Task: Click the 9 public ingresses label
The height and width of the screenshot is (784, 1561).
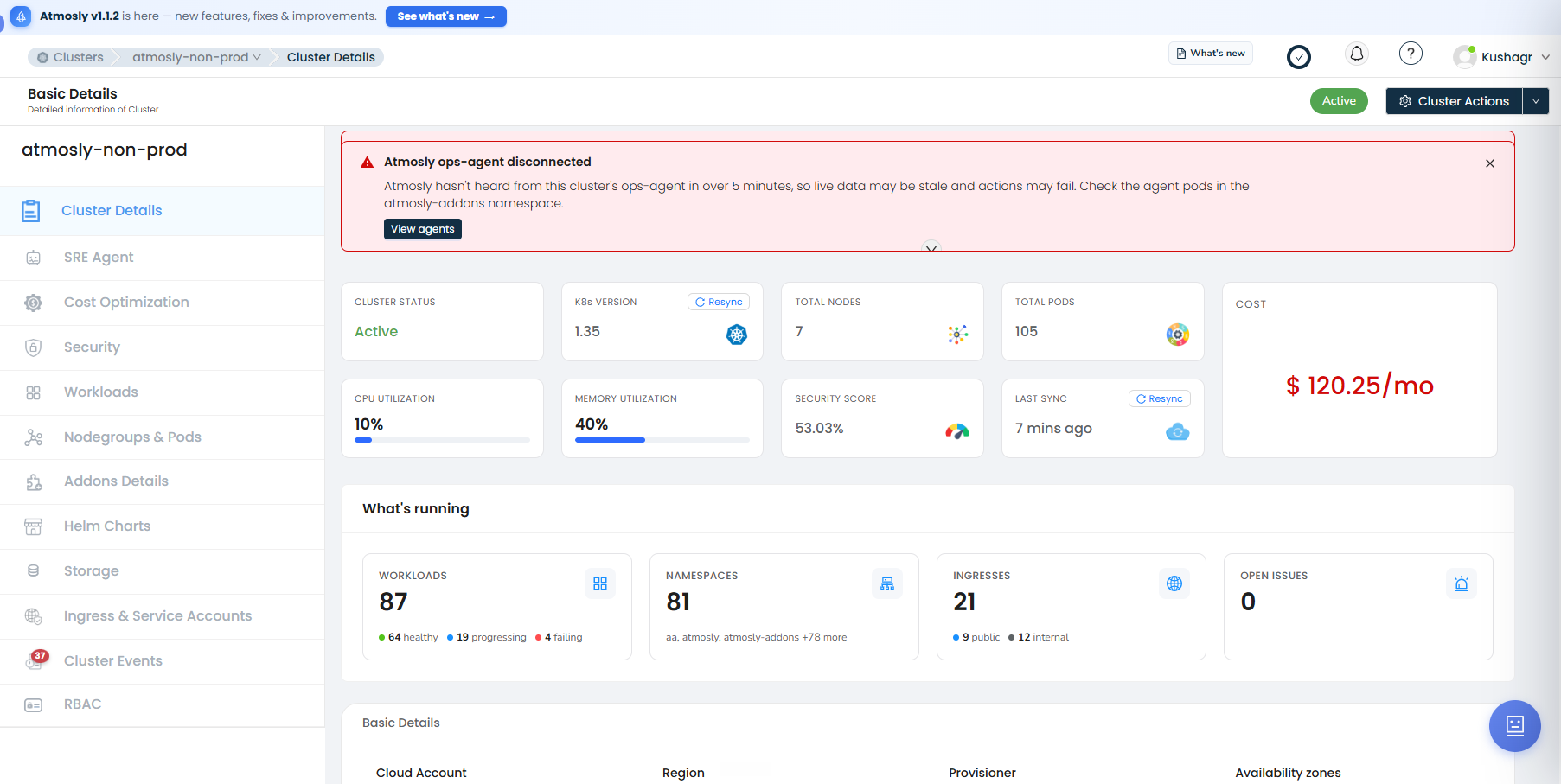Action: click(x=976, y=637)
